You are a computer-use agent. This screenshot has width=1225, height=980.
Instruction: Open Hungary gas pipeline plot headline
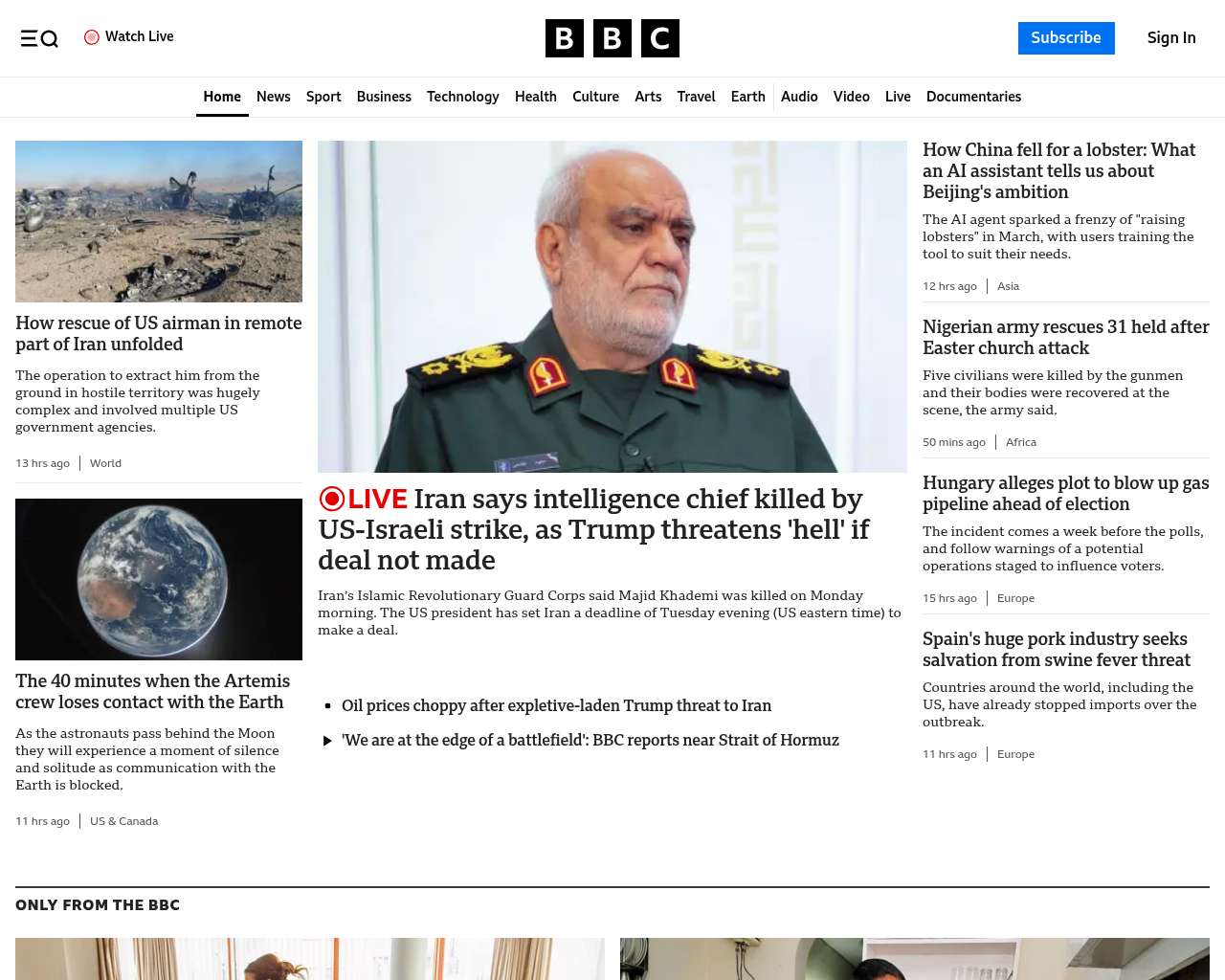point(1066,494)
